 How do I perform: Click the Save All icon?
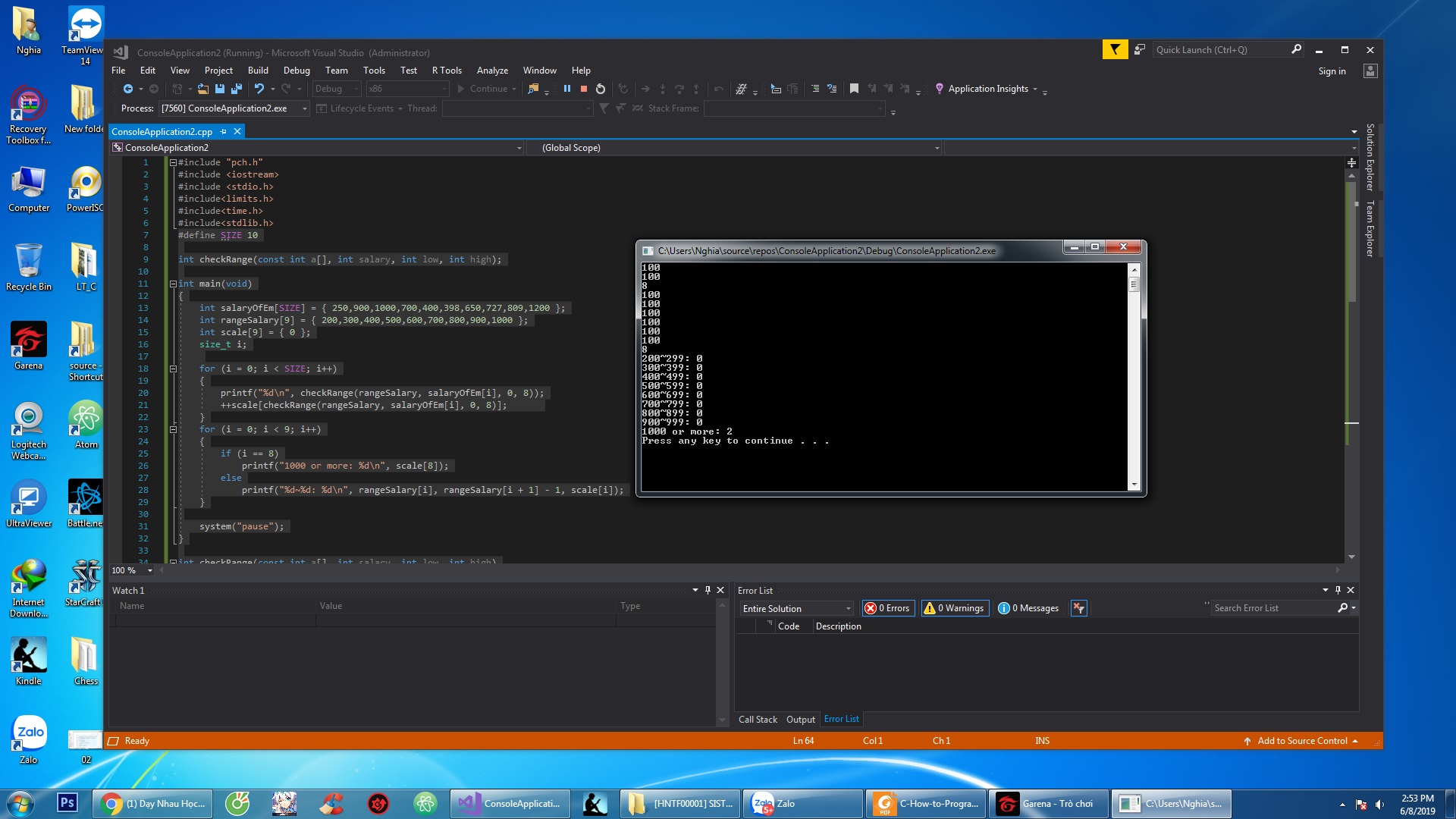(x=236, y=89)
